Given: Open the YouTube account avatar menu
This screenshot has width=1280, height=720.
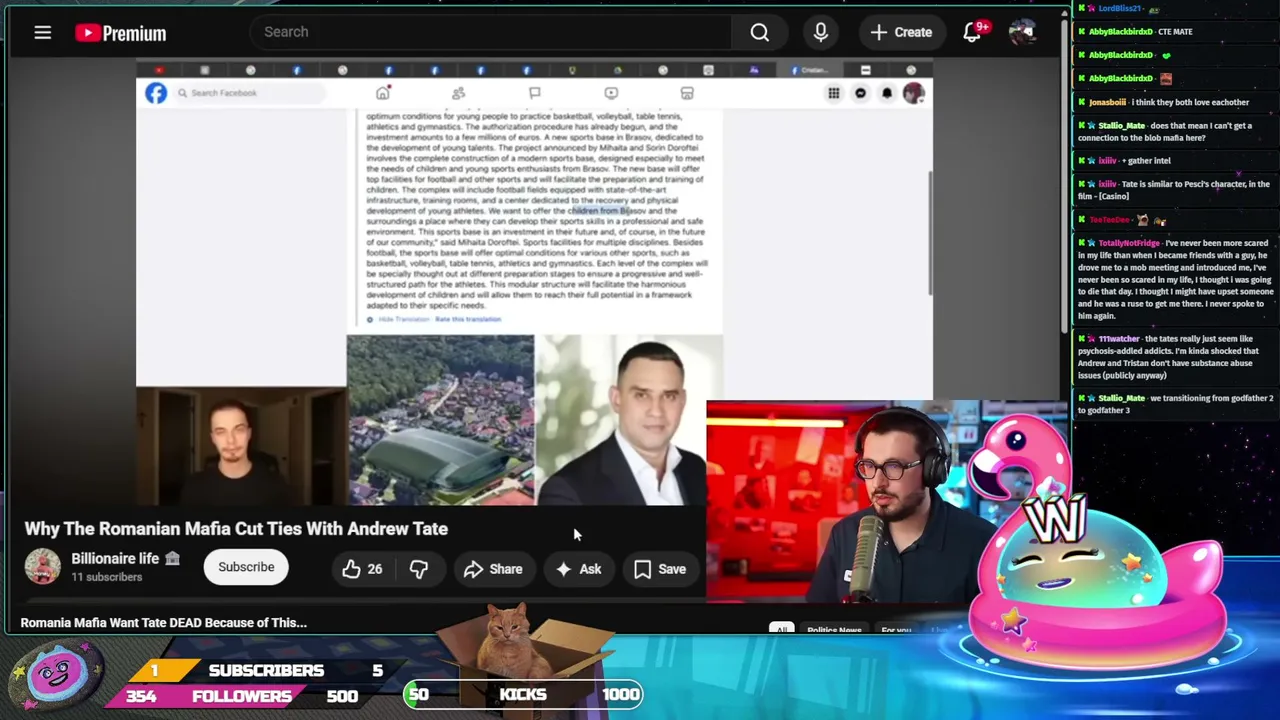Looking at the screenshot, I should 1021,32.
